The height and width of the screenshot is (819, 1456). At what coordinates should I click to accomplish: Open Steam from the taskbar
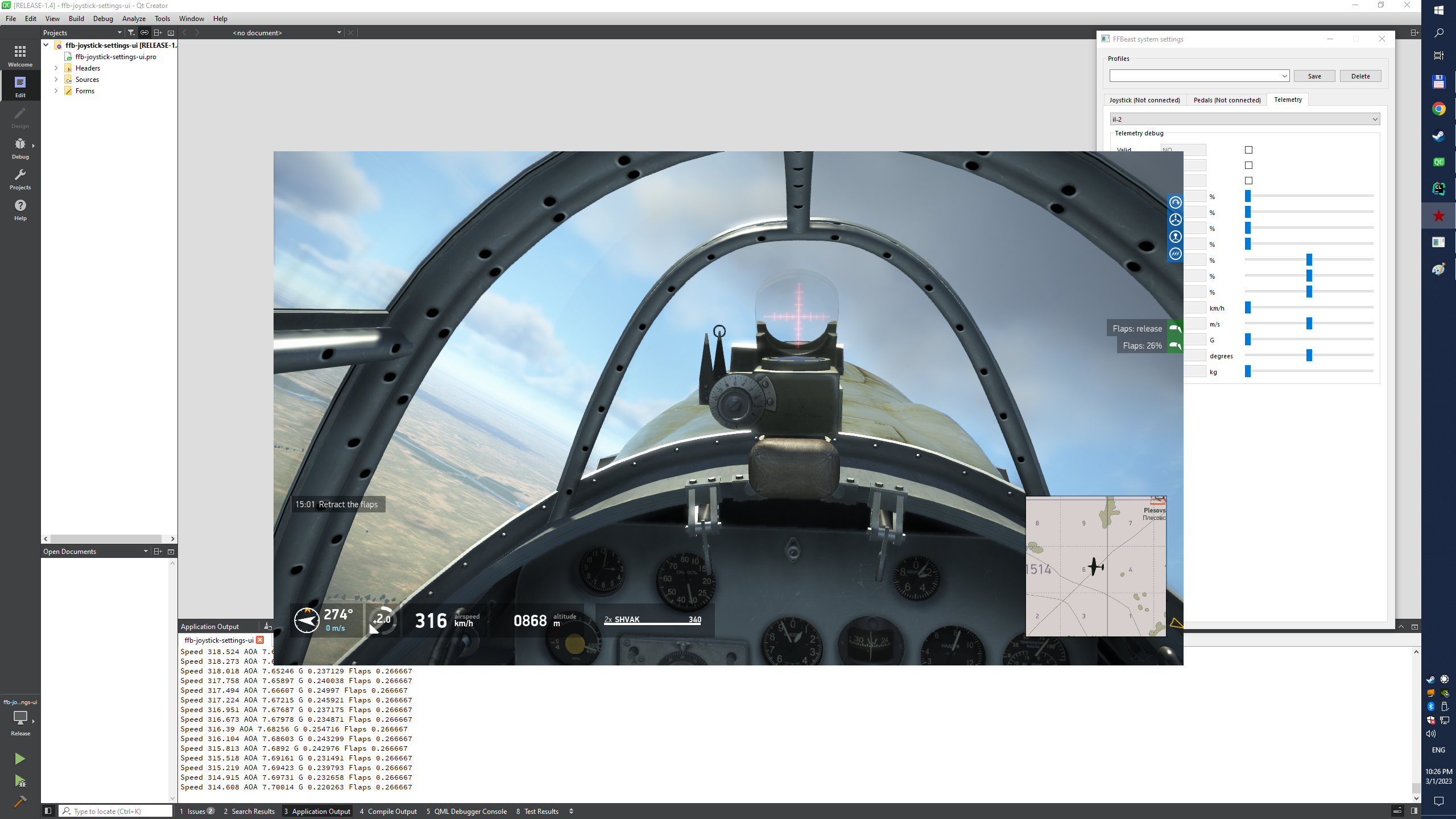(x=1438, y=136)
